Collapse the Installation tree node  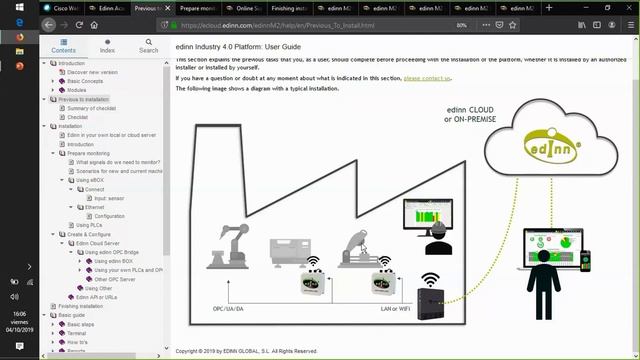pyautogui.click(x=44, y=126)
